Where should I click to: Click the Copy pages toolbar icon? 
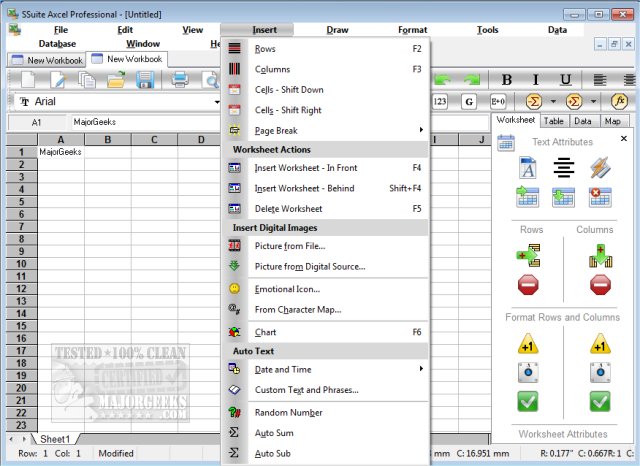[87, 80]
